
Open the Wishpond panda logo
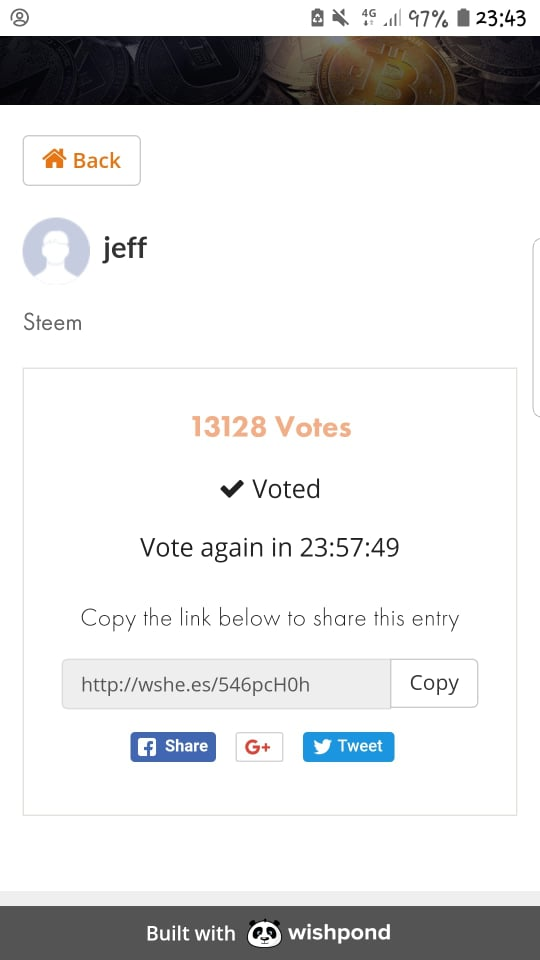pos(264,933)
